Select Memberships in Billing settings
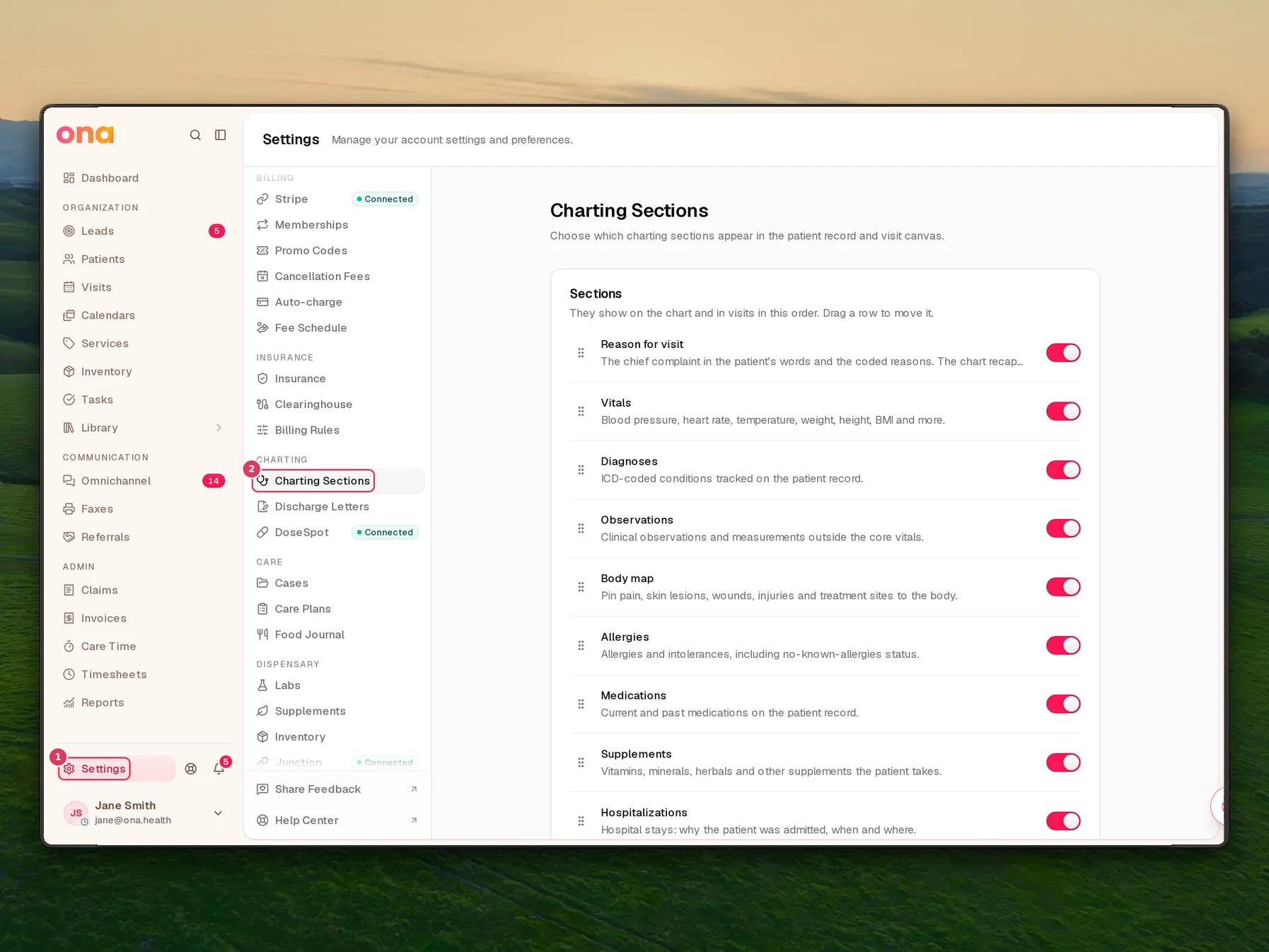 tap(337, 225)
